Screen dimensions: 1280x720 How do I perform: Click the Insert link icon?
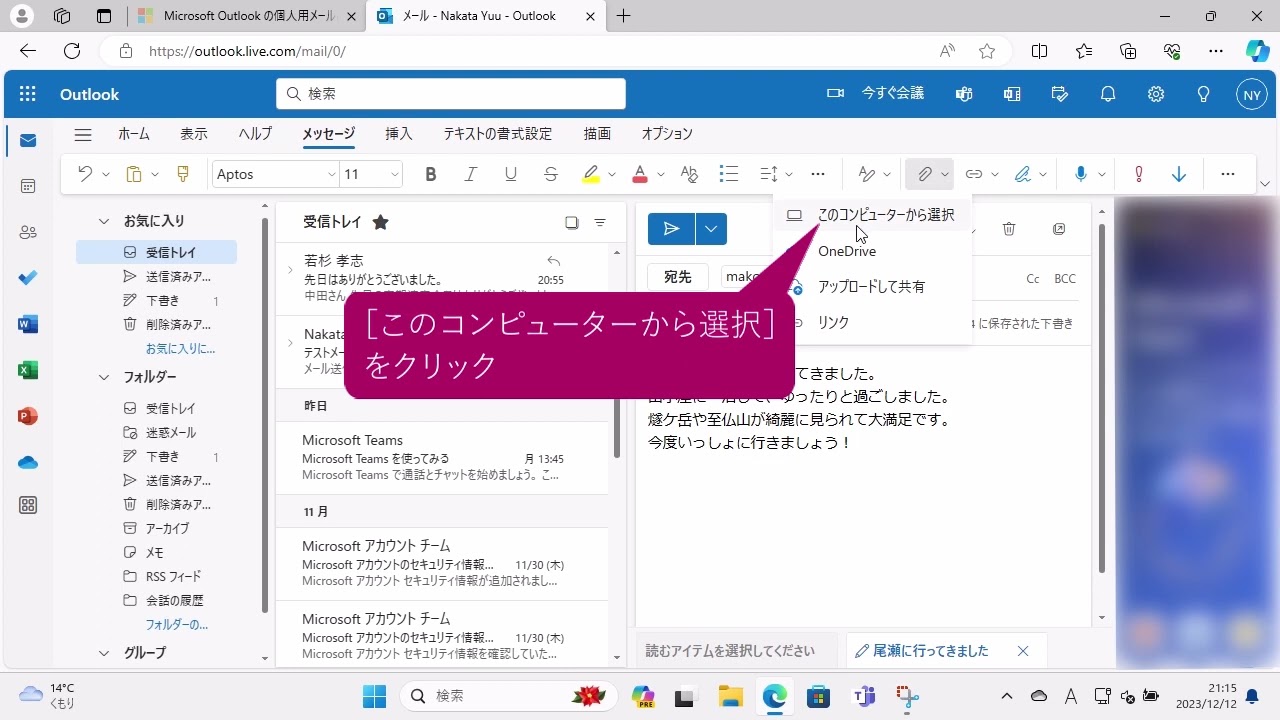coord(973,174)
